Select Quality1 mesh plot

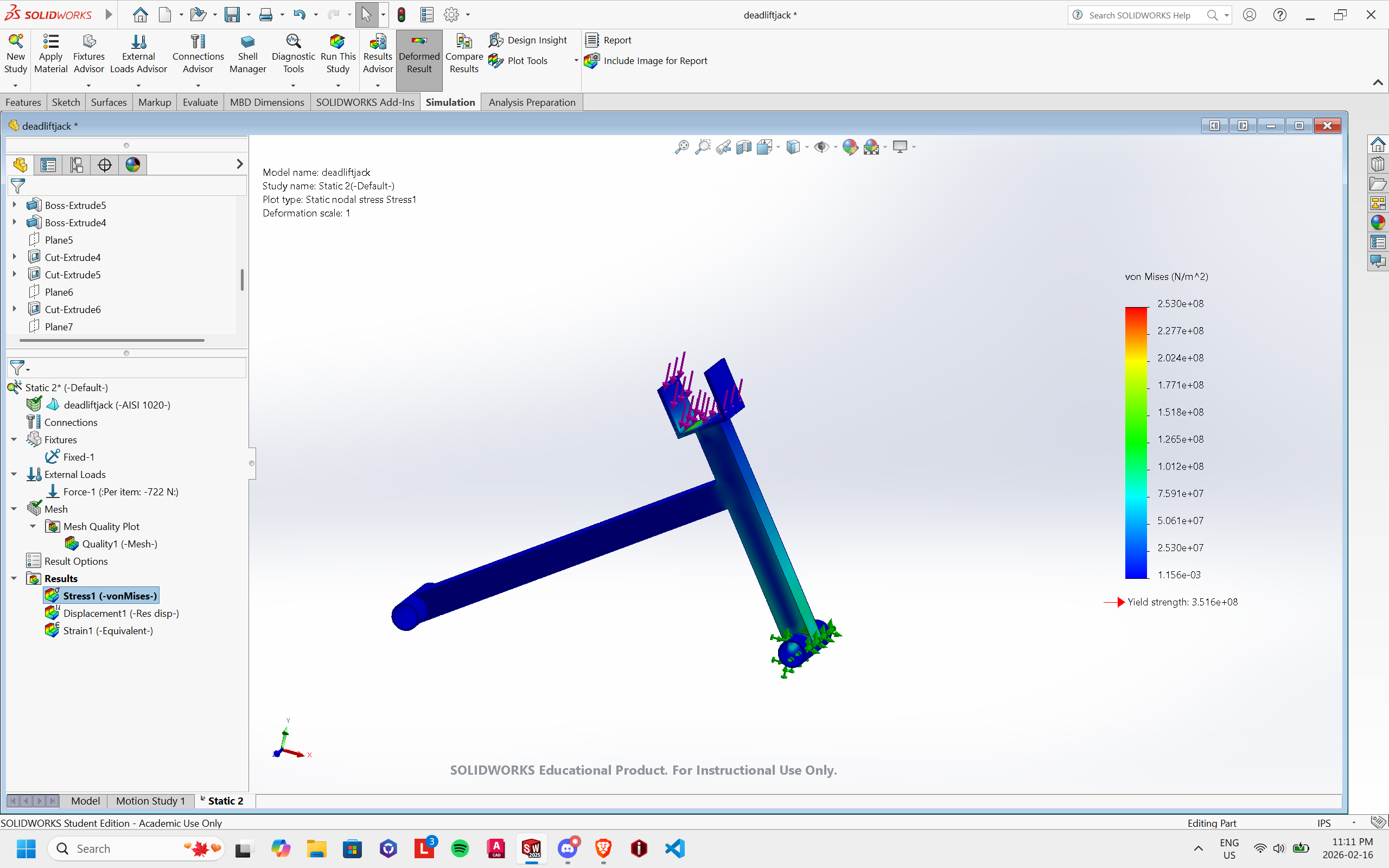click(x=111, y=544)
